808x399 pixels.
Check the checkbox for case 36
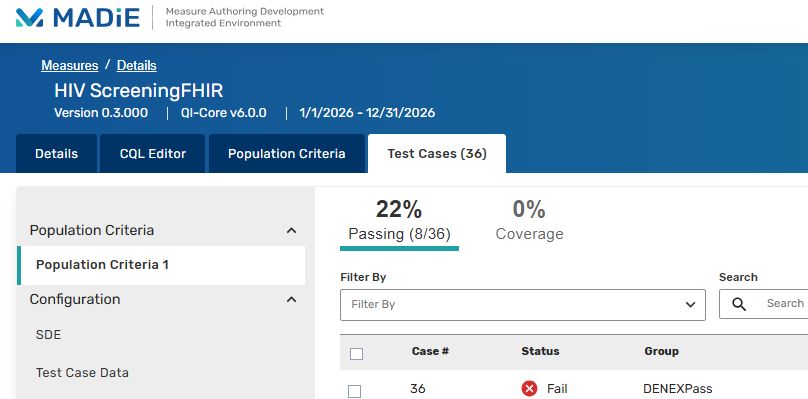point(355,391)
